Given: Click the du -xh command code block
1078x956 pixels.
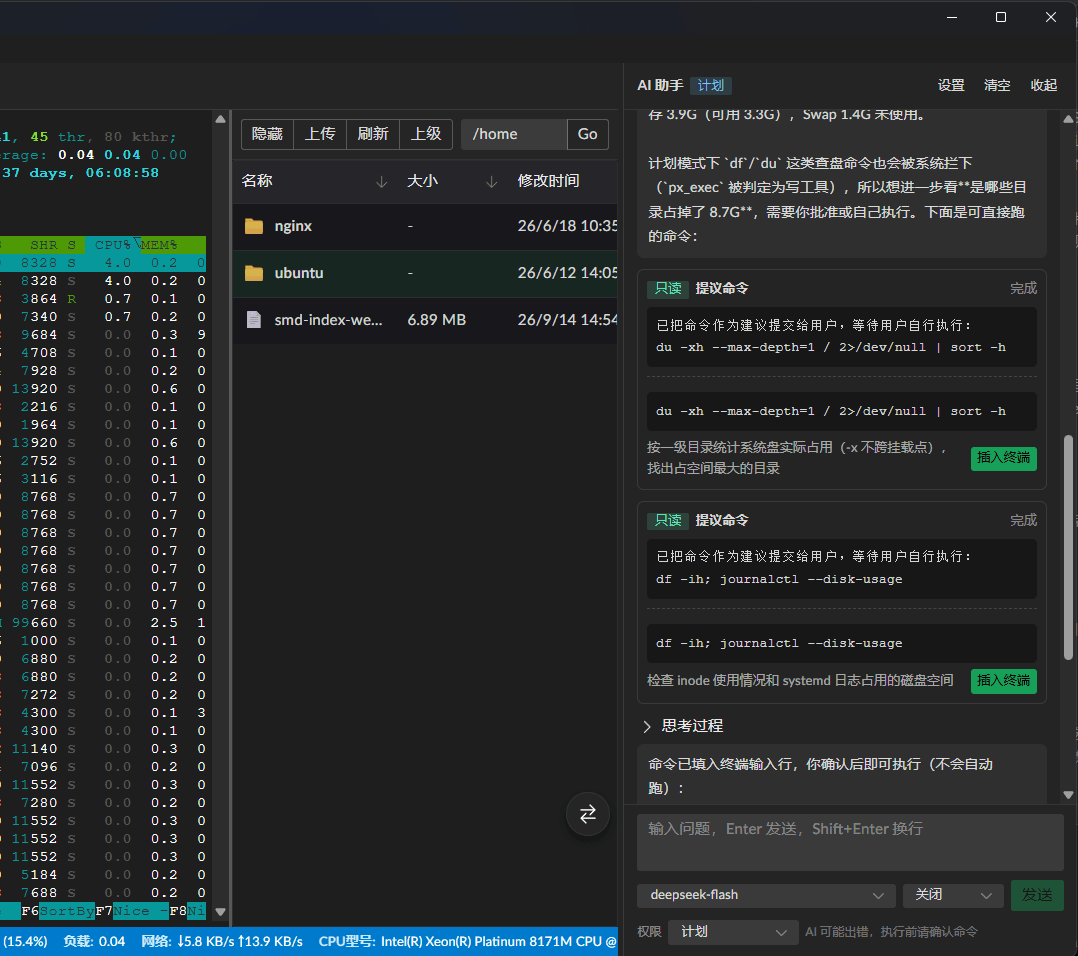Looking at the screenshot, I should point(842,411).
